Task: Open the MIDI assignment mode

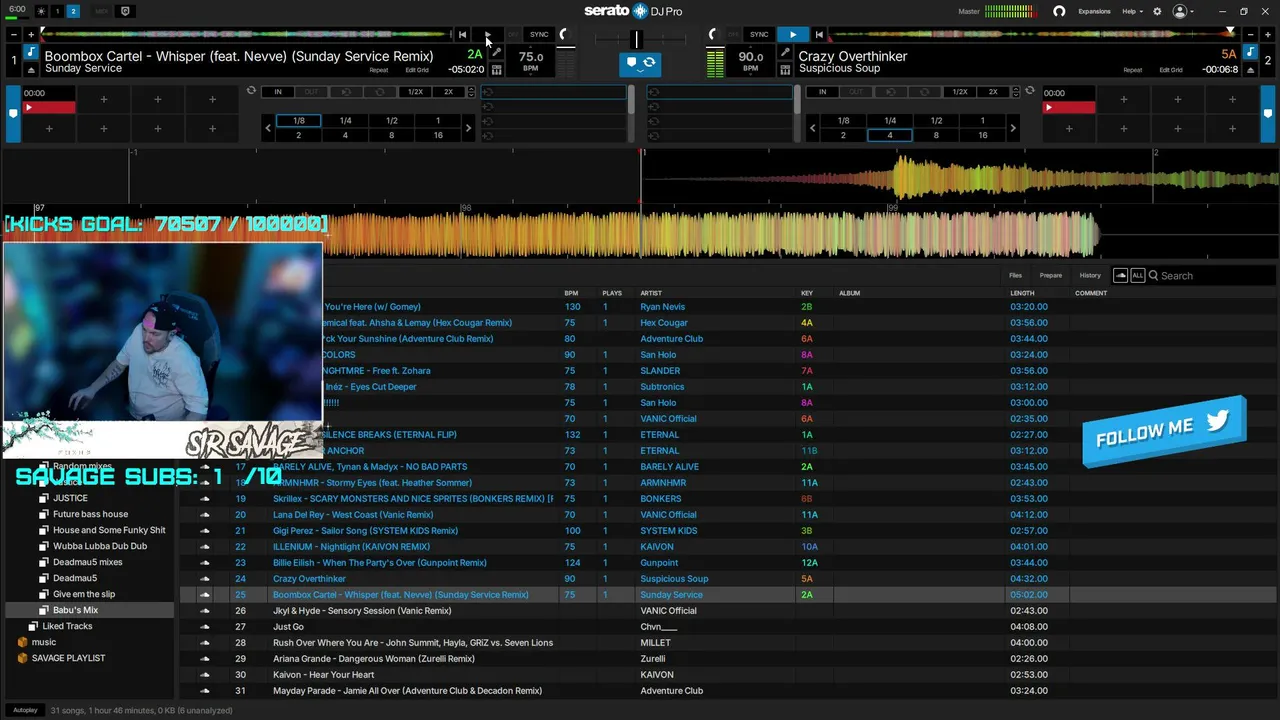Action: tap(102, 11)
